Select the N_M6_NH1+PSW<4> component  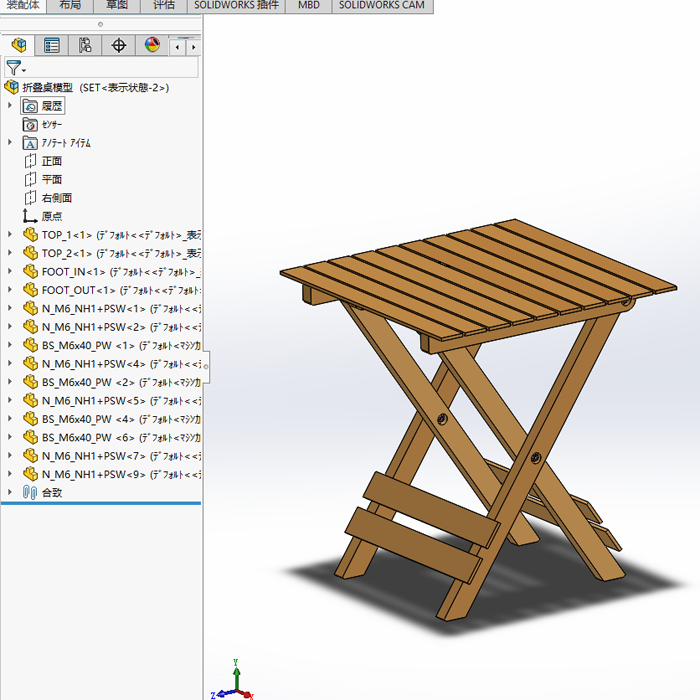(112, 364)
